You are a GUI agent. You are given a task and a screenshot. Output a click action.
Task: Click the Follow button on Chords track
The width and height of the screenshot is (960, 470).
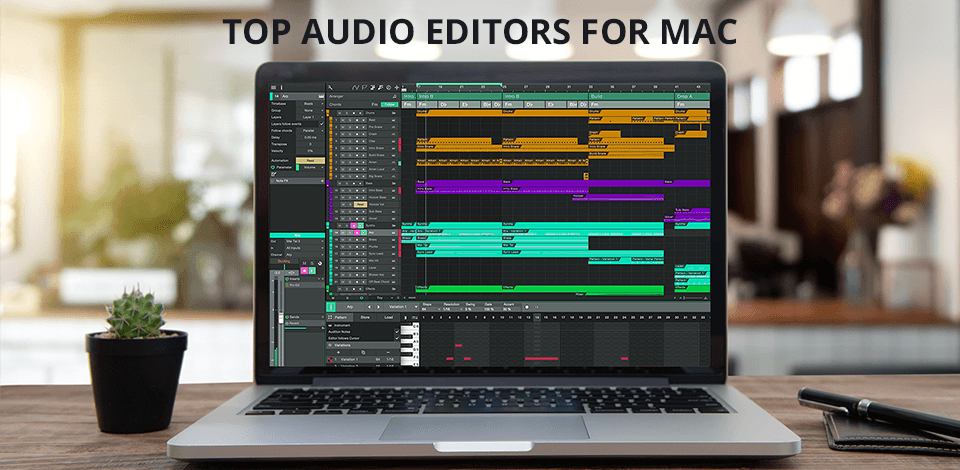pyautogui.click(x=389, y=105)
